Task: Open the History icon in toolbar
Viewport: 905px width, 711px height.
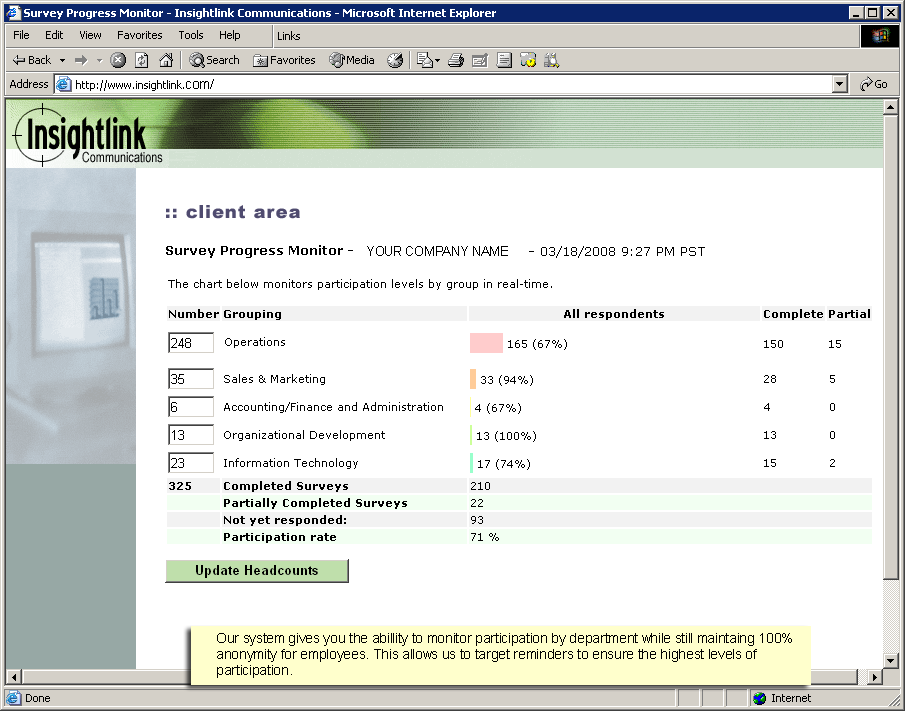Action: [395, 60]
